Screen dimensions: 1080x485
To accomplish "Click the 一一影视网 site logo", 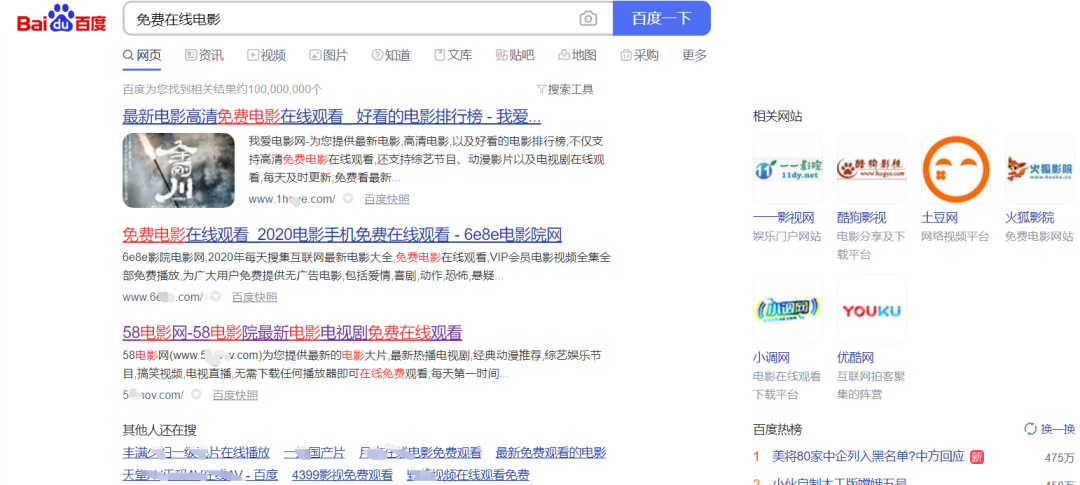I will [x=787, y=169].
